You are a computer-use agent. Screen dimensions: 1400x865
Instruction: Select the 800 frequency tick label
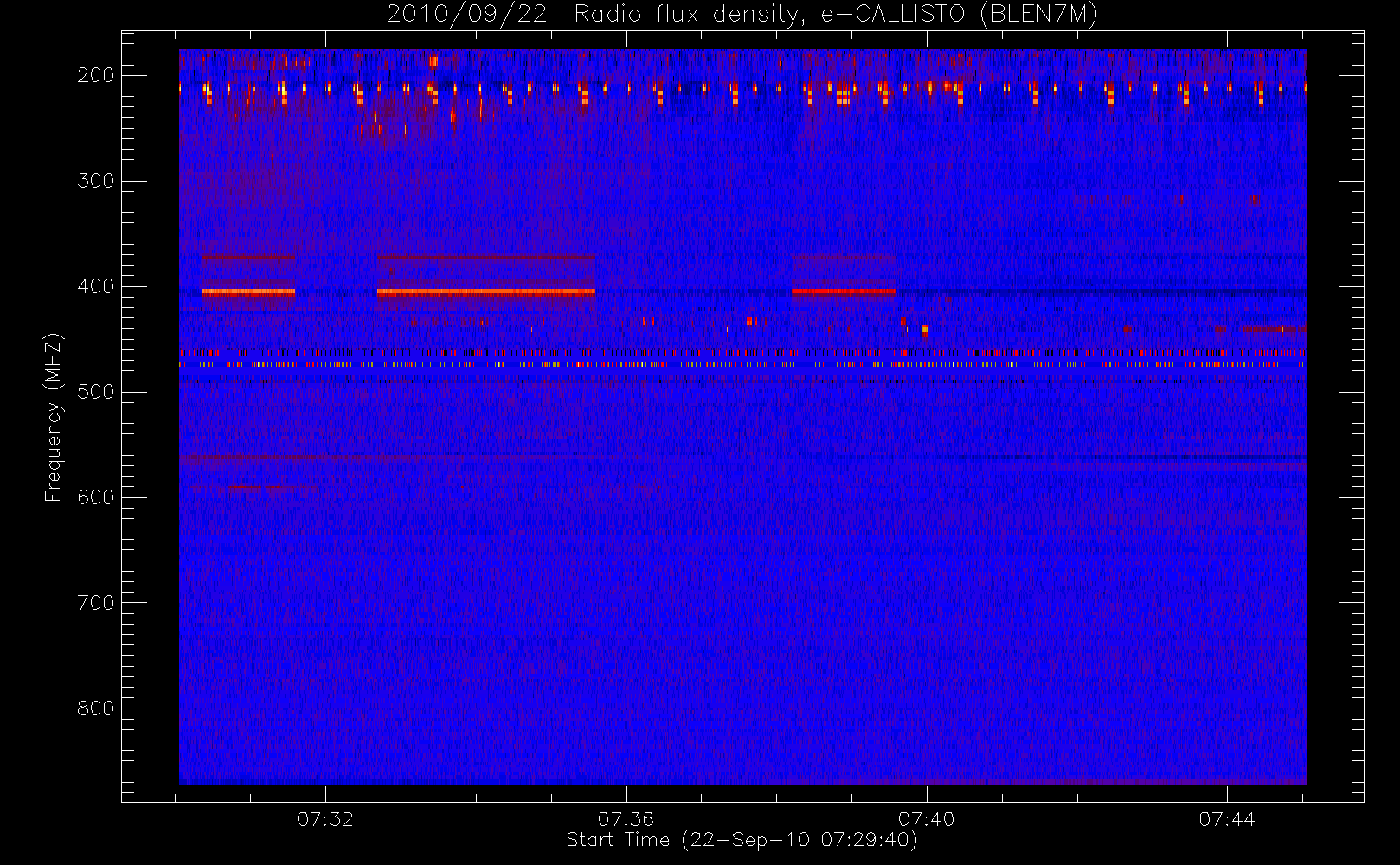pyautogui.click(x=95, y=708)
